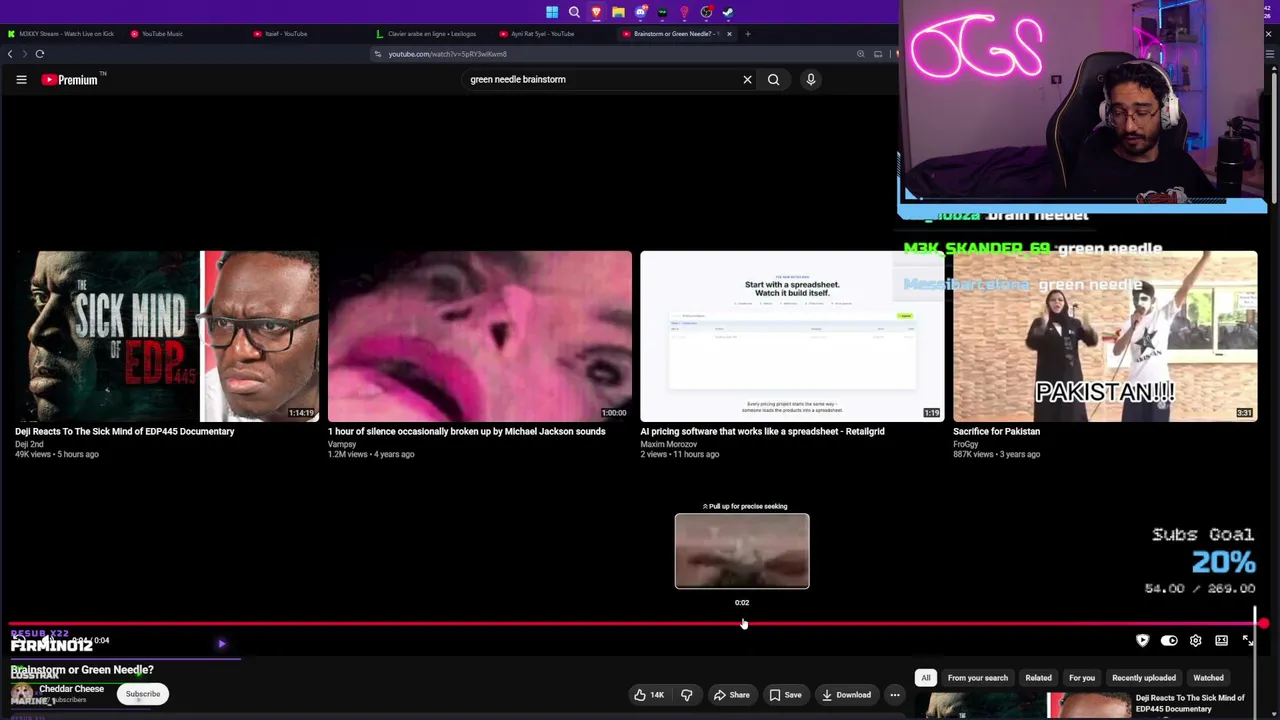
Task: Switch player to theater mode
Action: pyautogui.click(x=1221, y=641)
